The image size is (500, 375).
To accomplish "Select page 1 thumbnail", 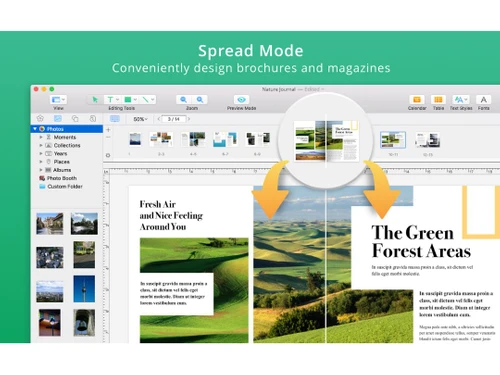I will coord(135,139).
